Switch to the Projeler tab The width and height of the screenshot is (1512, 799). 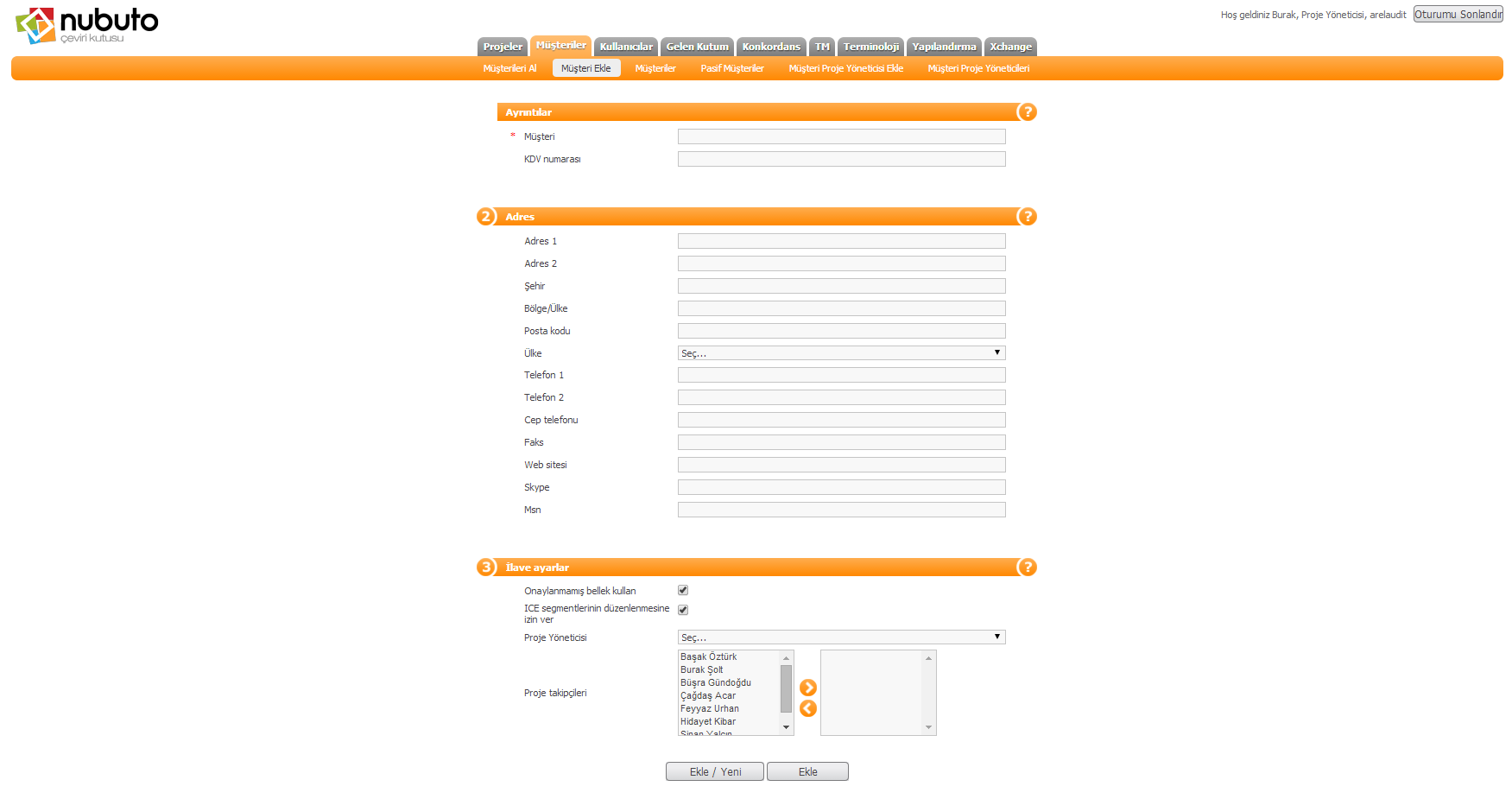click(503, 47)
